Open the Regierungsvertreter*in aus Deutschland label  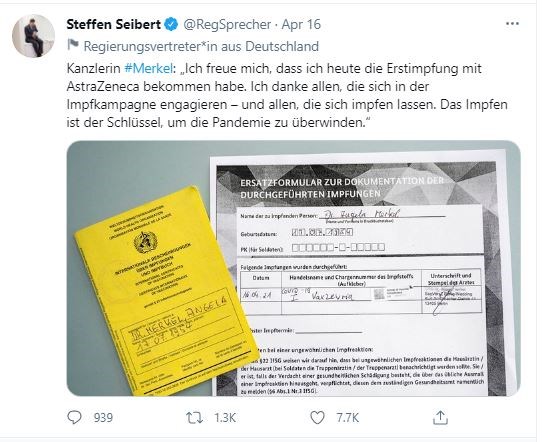tap(201, 46)
